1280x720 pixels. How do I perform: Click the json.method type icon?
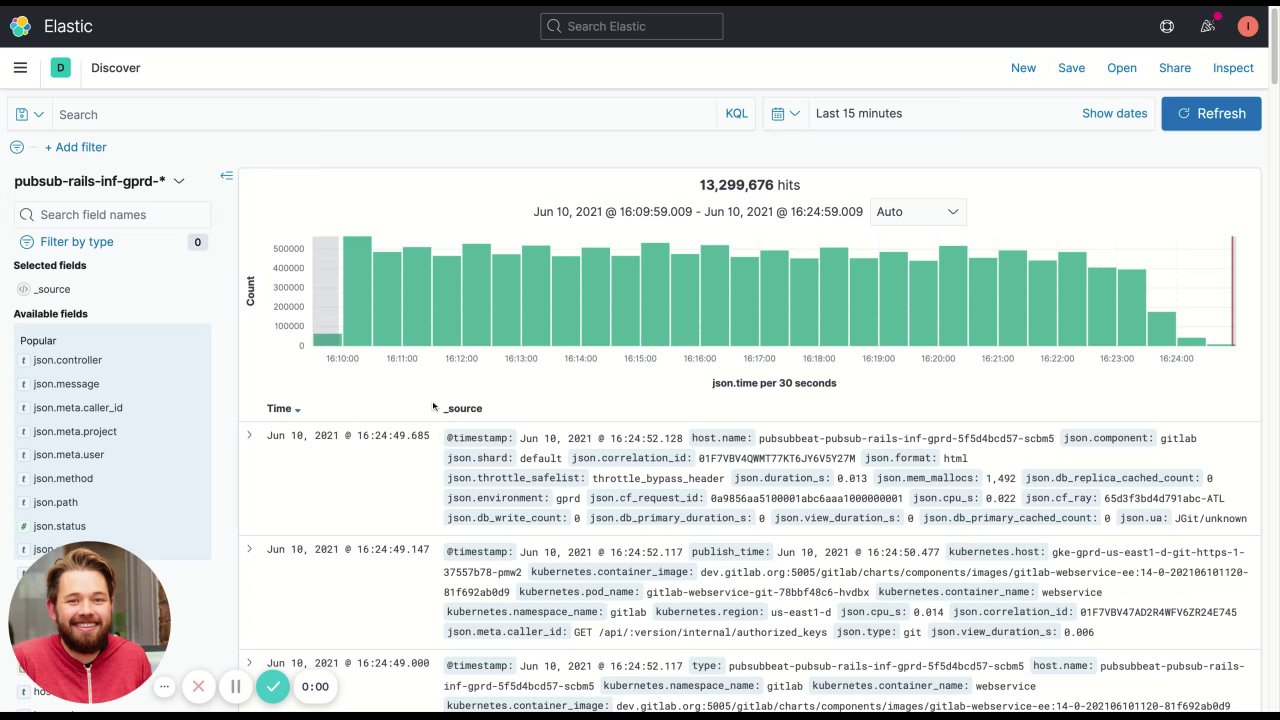point(23,479)
